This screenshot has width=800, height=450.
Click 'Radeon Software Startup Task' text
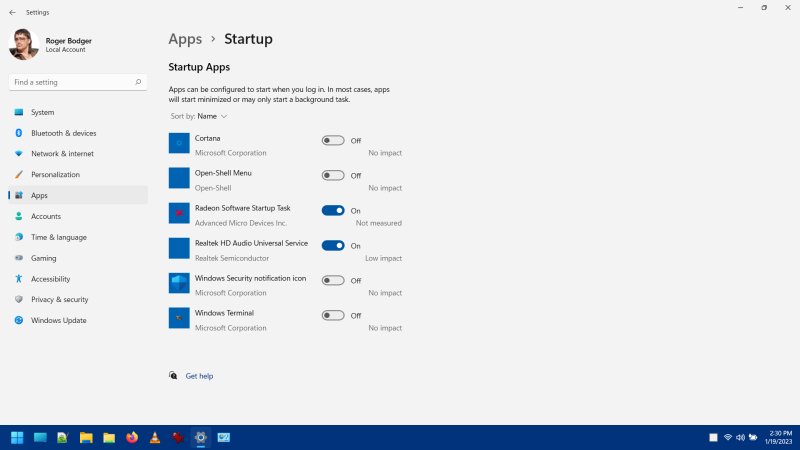[x=243, y=208]
